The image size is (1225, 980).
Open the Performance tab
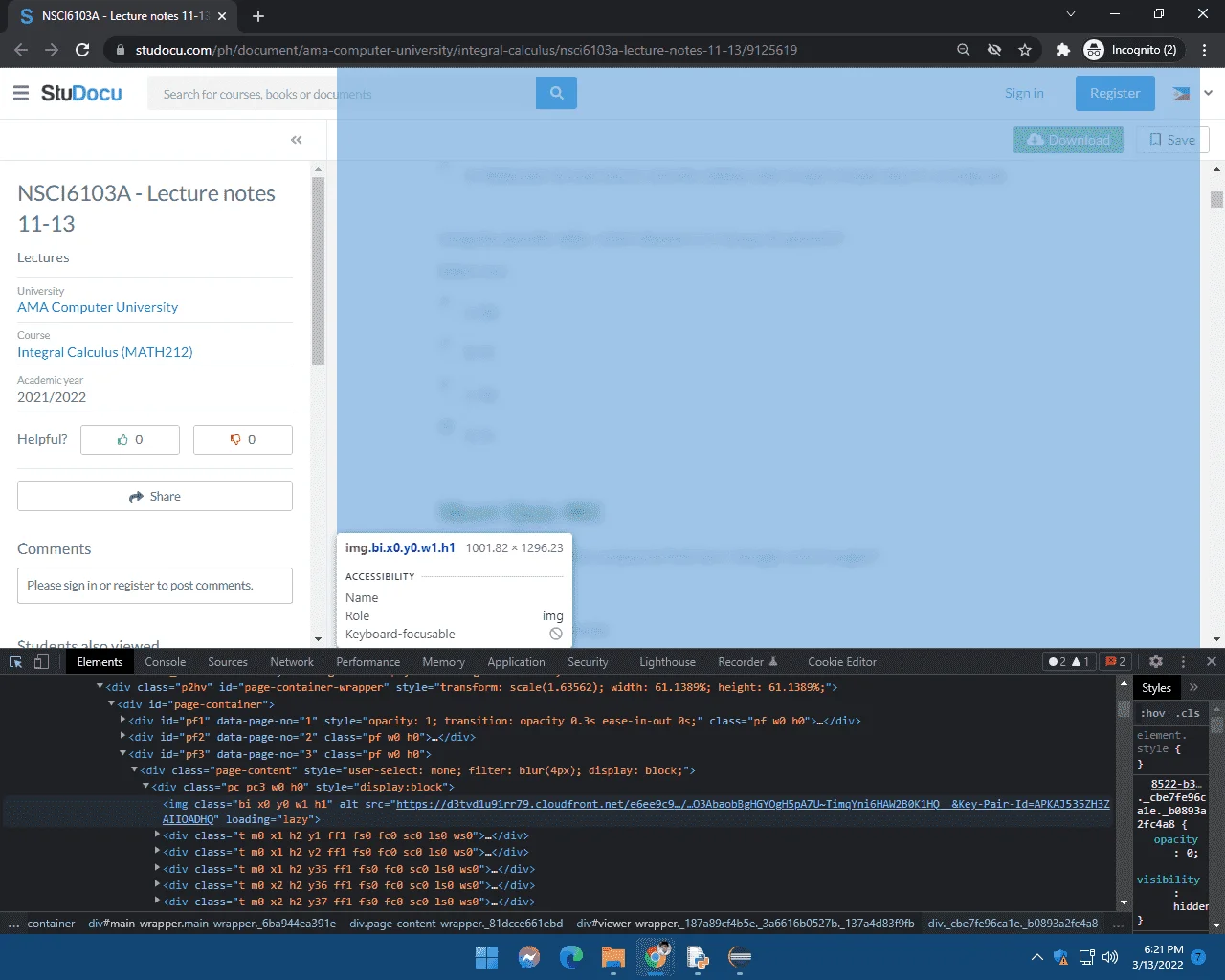(x=368, y=661)
